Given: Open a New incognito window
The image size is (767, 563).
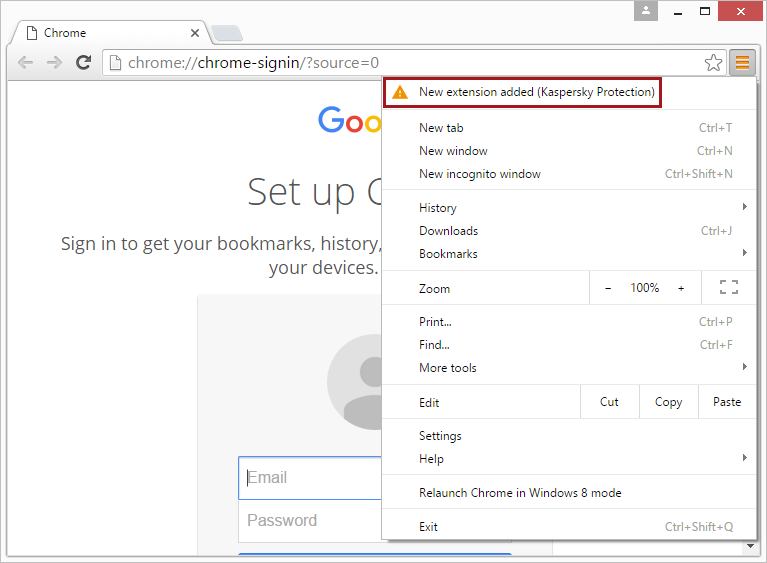Looking at the screenshot, I should pyautogui.click(x=568, y=174).
